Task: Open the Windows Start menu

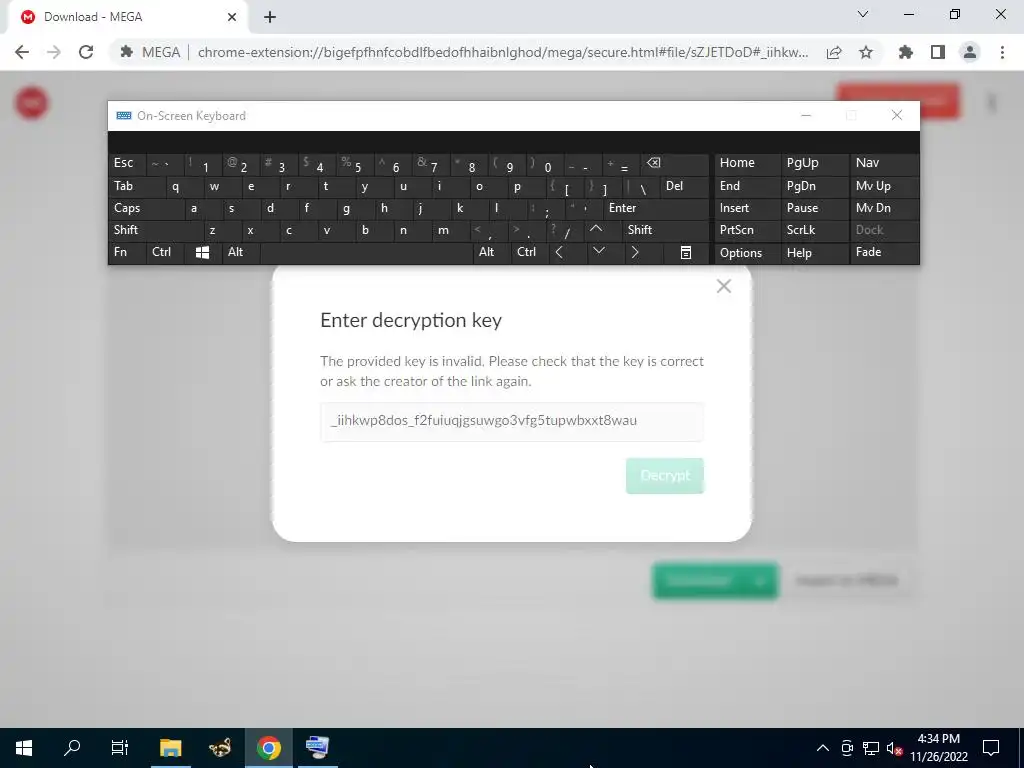Action: tap(24, 748)
